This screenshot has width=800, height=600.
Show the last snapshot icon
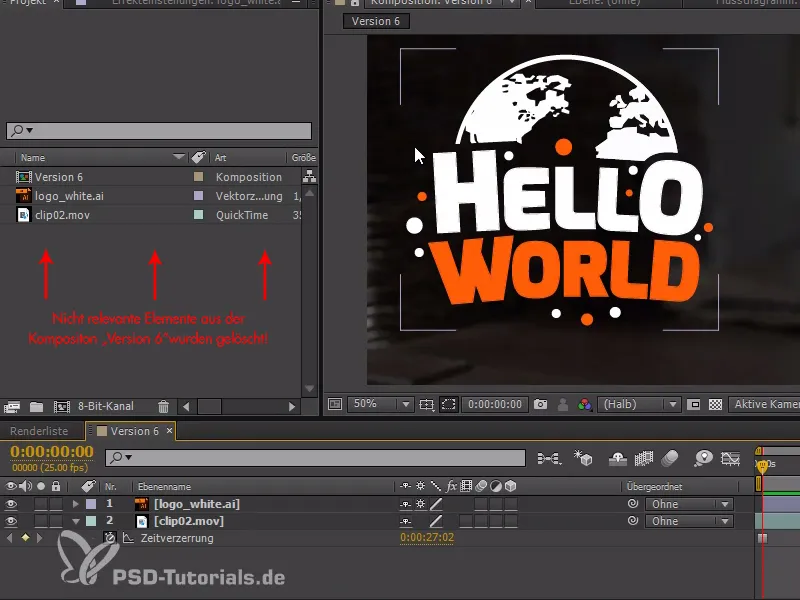tap(563, 405)
